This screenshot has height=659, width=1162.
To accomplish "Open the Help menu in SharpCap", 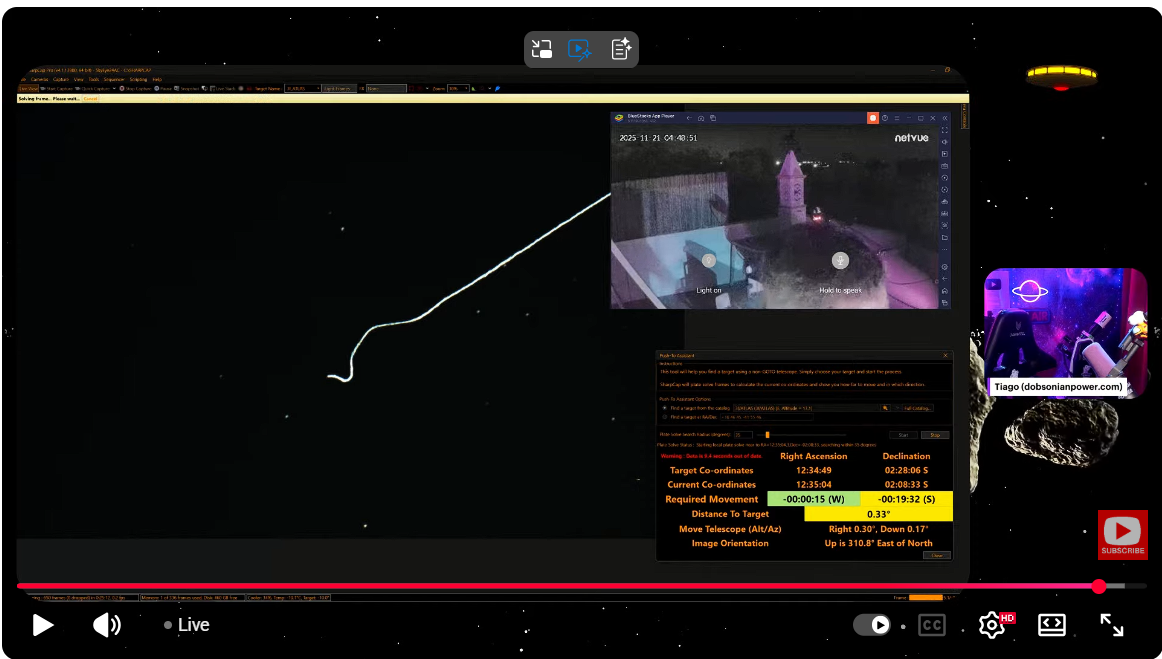I will pos(157,79).
